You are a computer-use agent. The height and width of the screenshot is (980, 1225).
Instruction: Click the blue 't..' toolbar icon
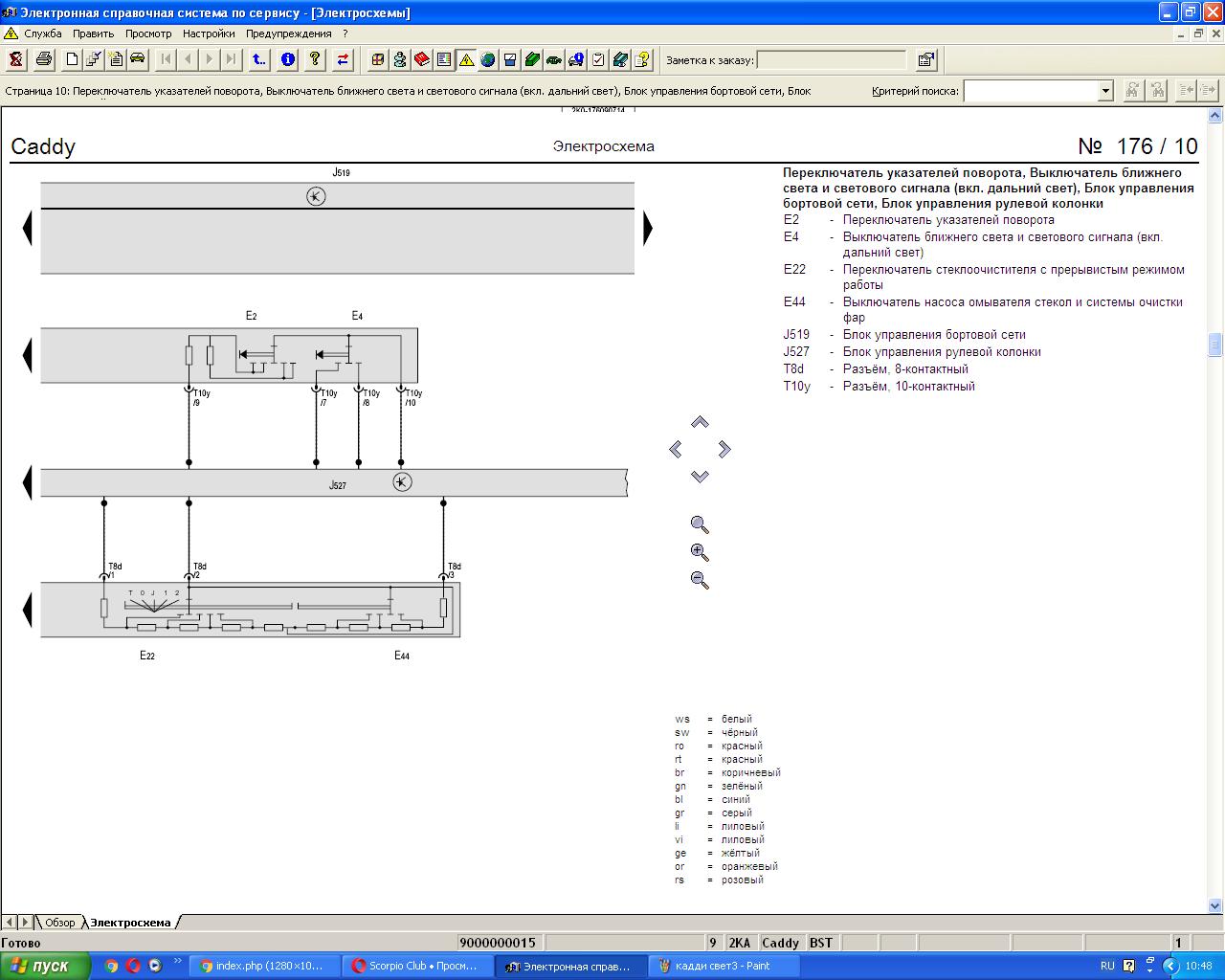[259, 59]
